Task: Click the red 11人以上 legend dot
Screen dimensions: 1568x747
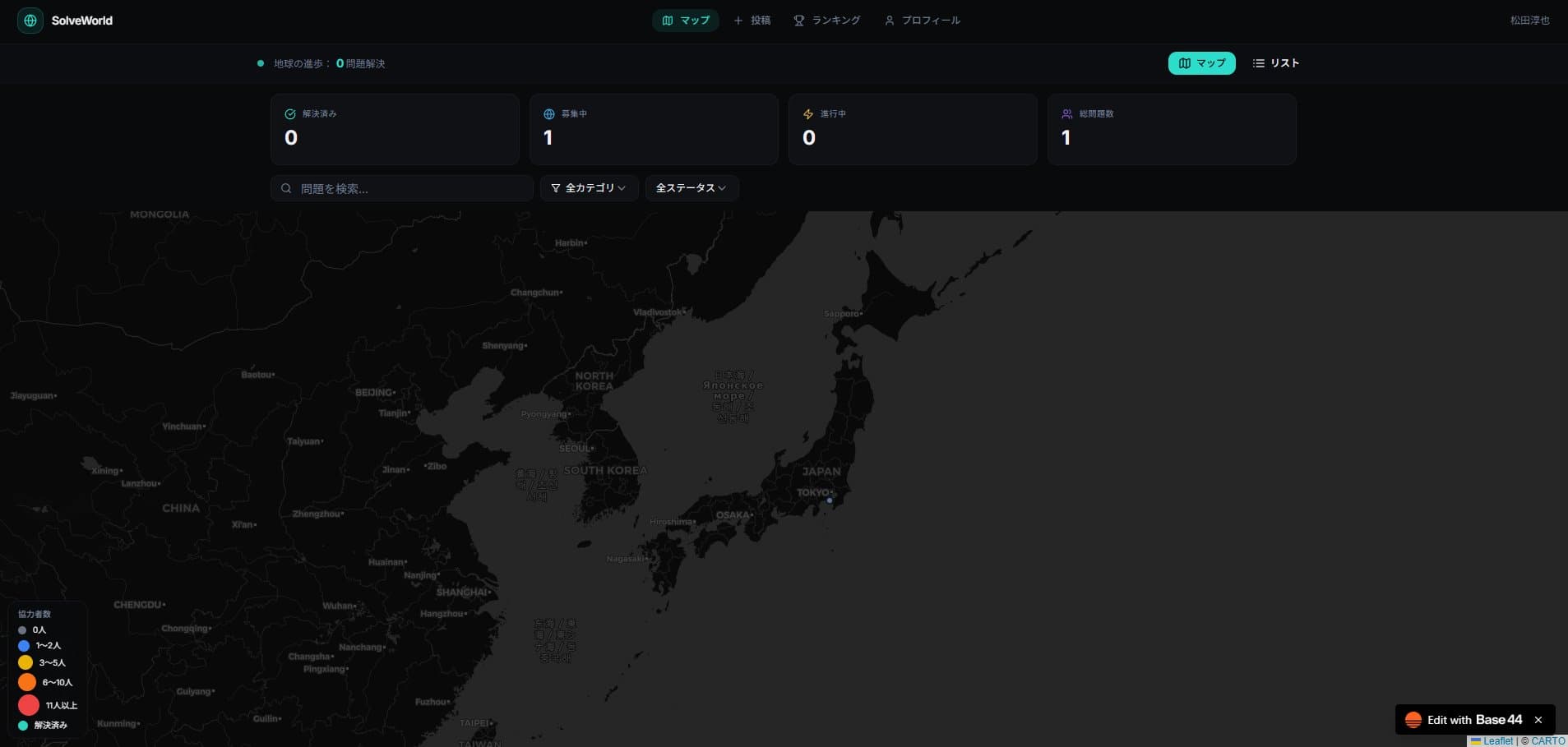Action: click(x=29, y=705)
